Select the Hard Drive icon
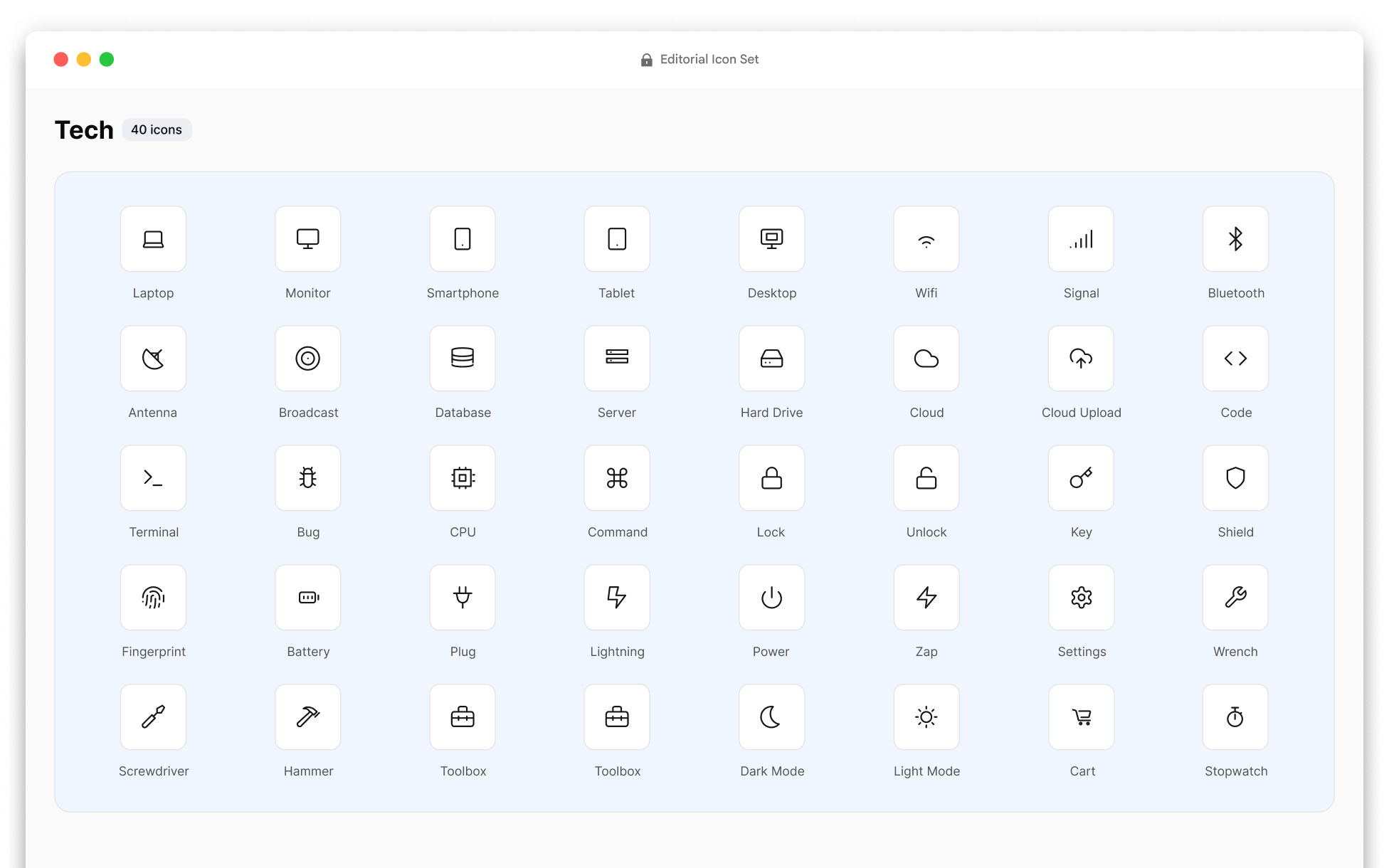Screen dimensions: 1389x868 [x=772, y=359]
